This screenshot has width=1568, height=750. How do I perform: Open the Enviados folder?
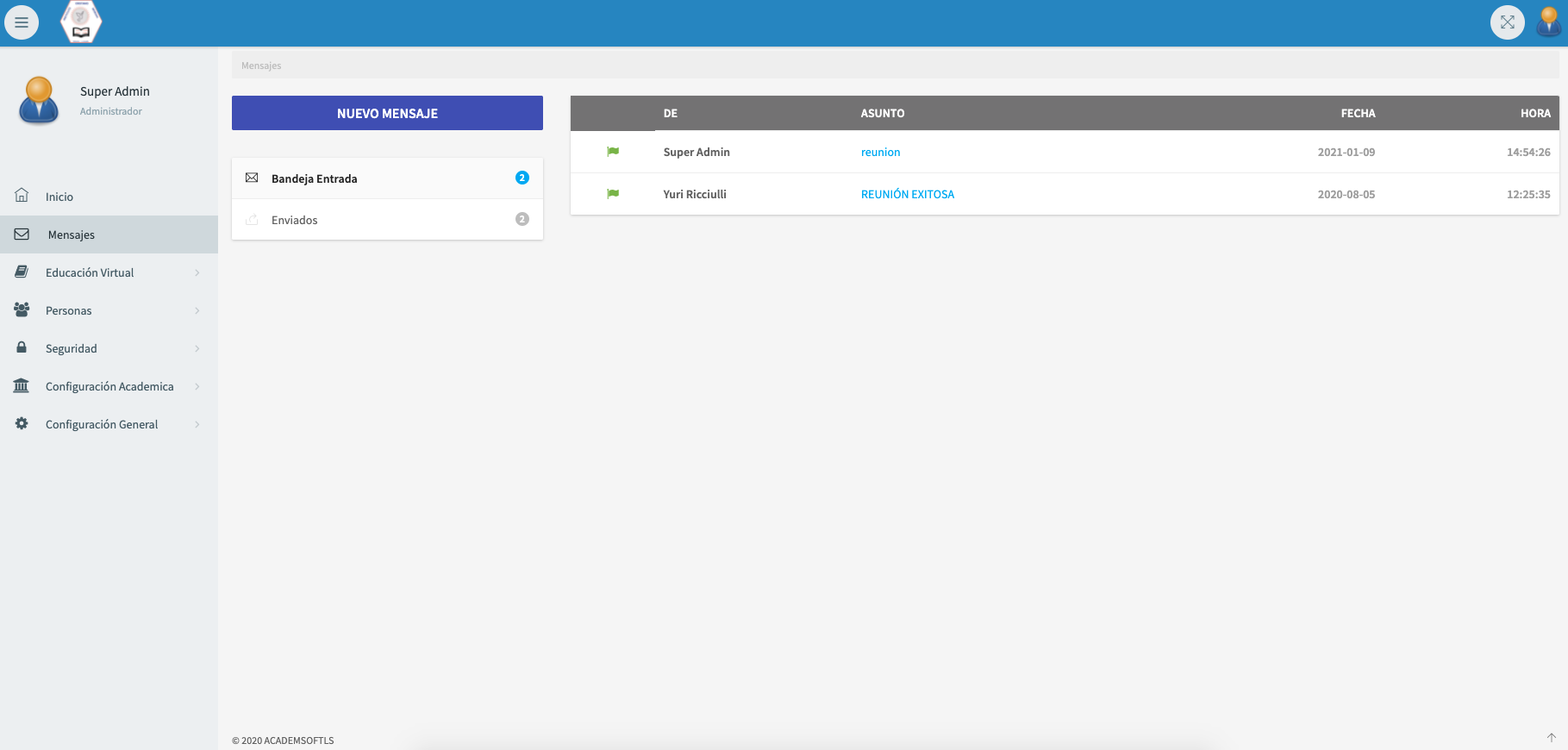tap(295, 220)
